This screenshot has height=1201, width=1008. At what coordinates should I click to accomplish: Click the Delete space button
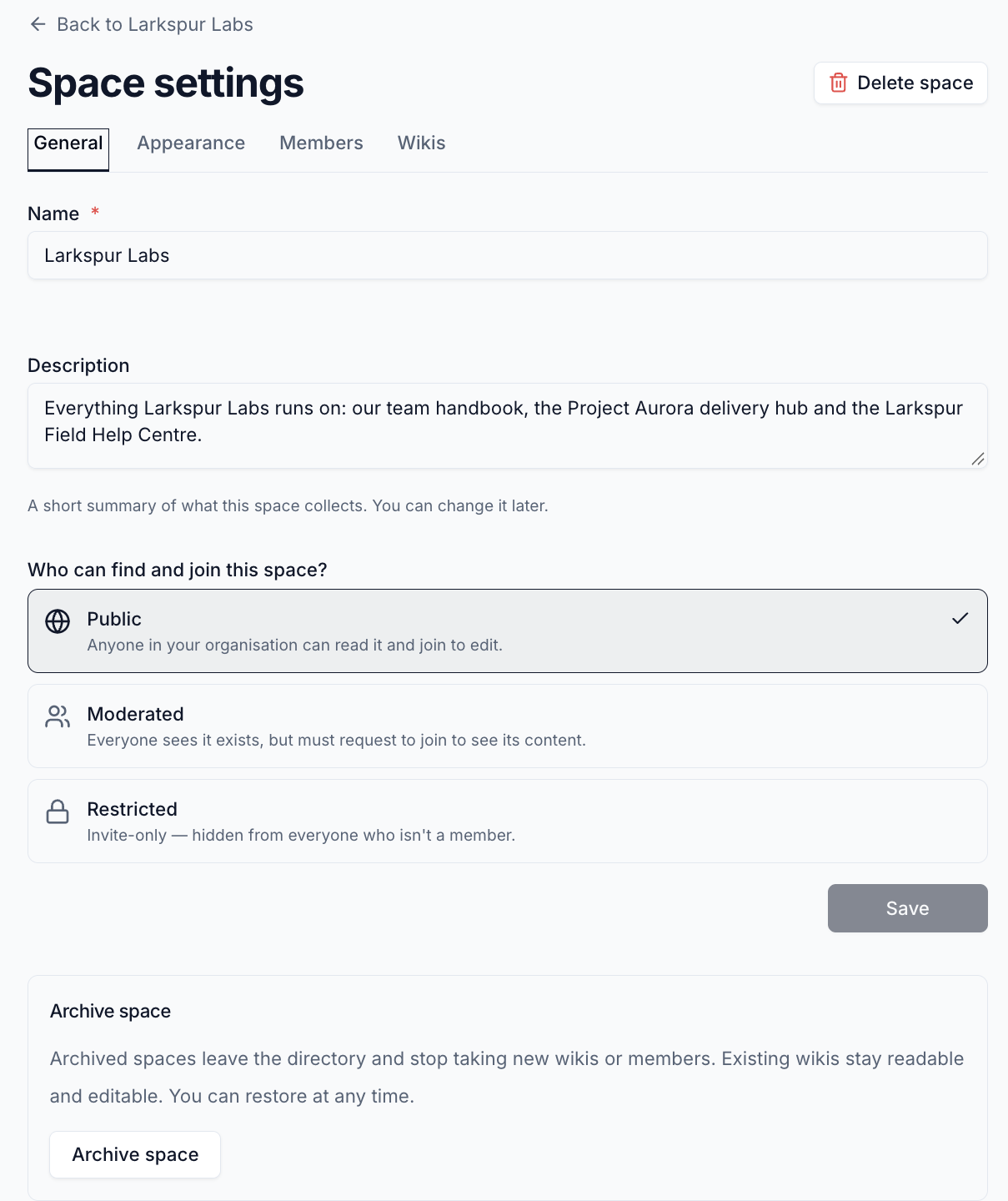point(900,83)
